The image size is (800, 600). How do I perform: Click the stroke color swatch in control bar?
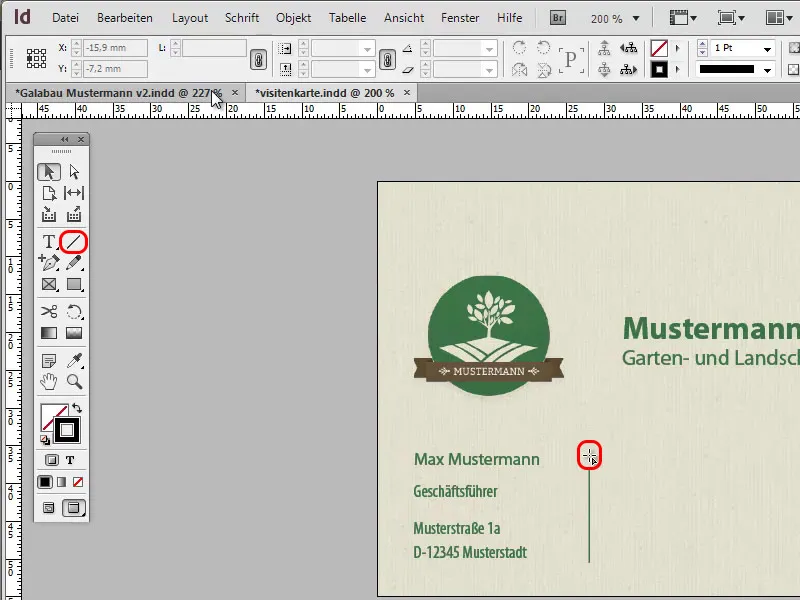(x=659, y=69)
